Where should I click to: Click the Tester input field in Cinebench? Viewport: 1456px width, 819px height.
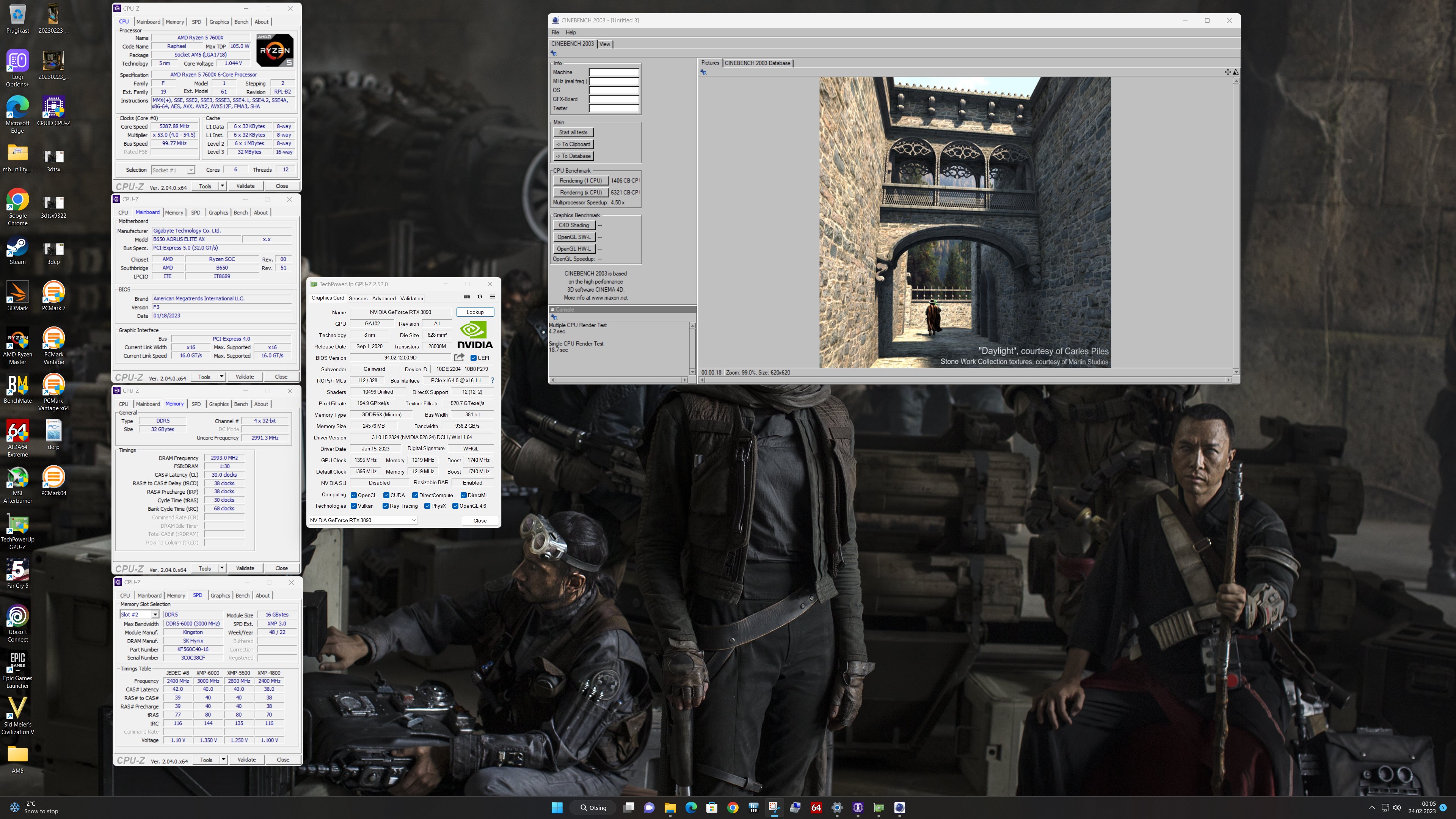click(x=614, y=108)
